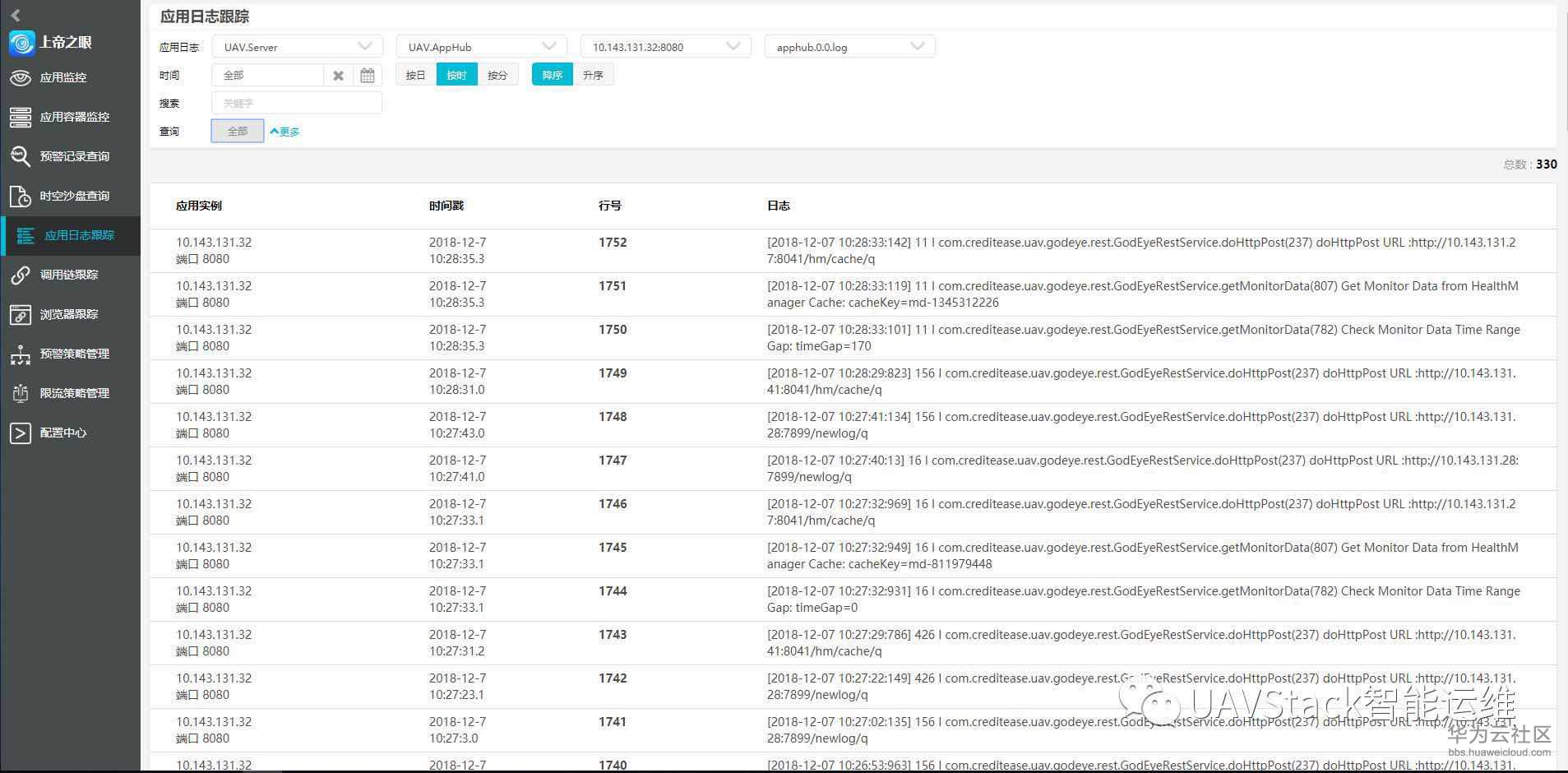Click line number 1749

(613, 373)
